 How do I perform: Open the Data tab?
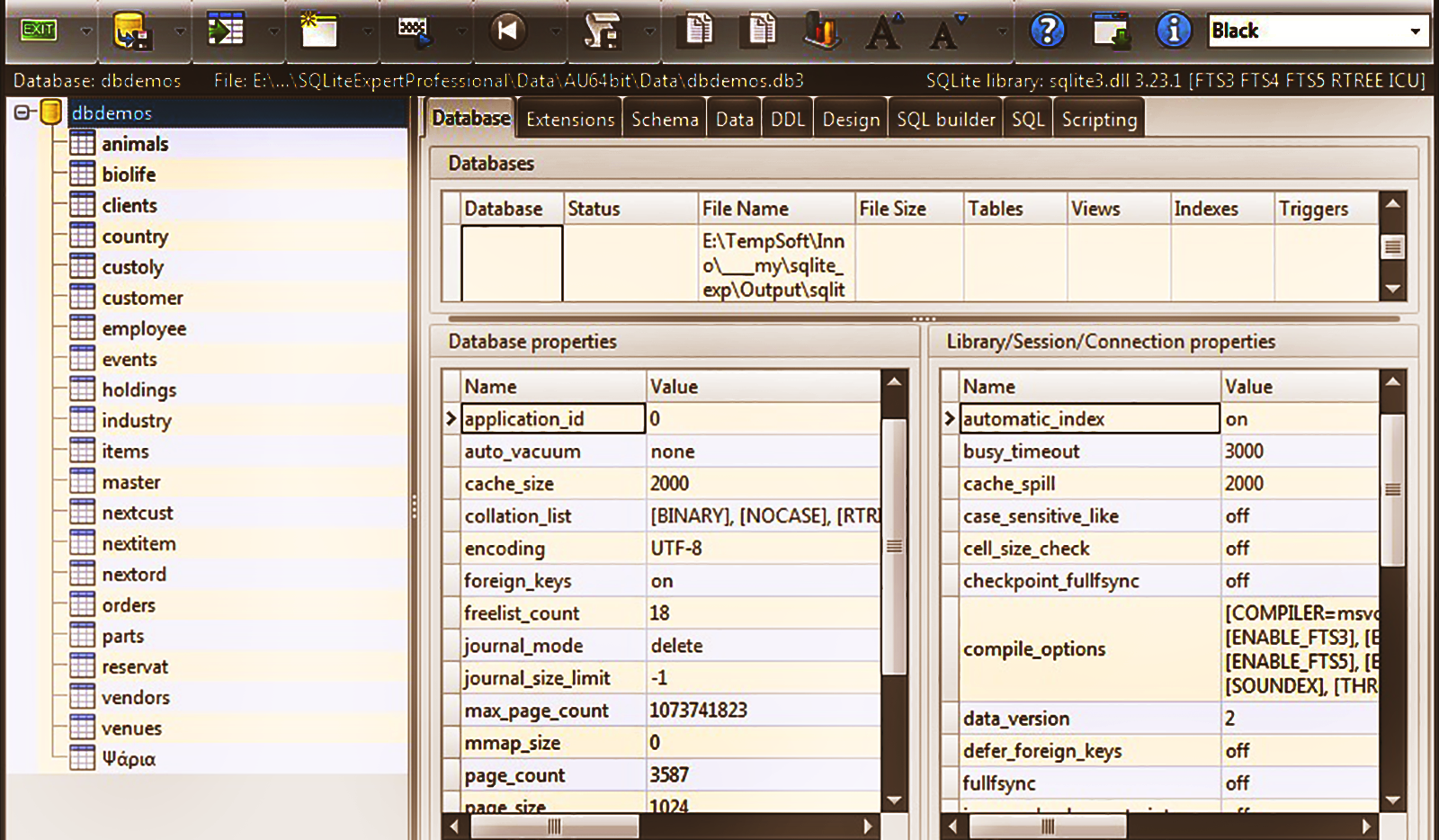click(734, 119)
